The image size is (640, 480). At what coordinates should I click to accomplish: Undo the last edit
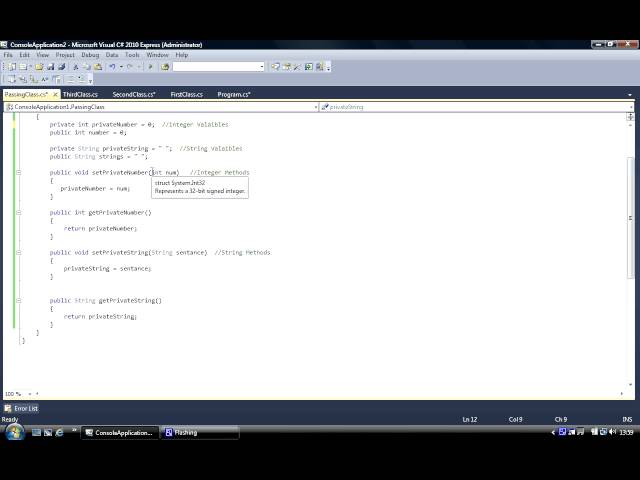112,67
